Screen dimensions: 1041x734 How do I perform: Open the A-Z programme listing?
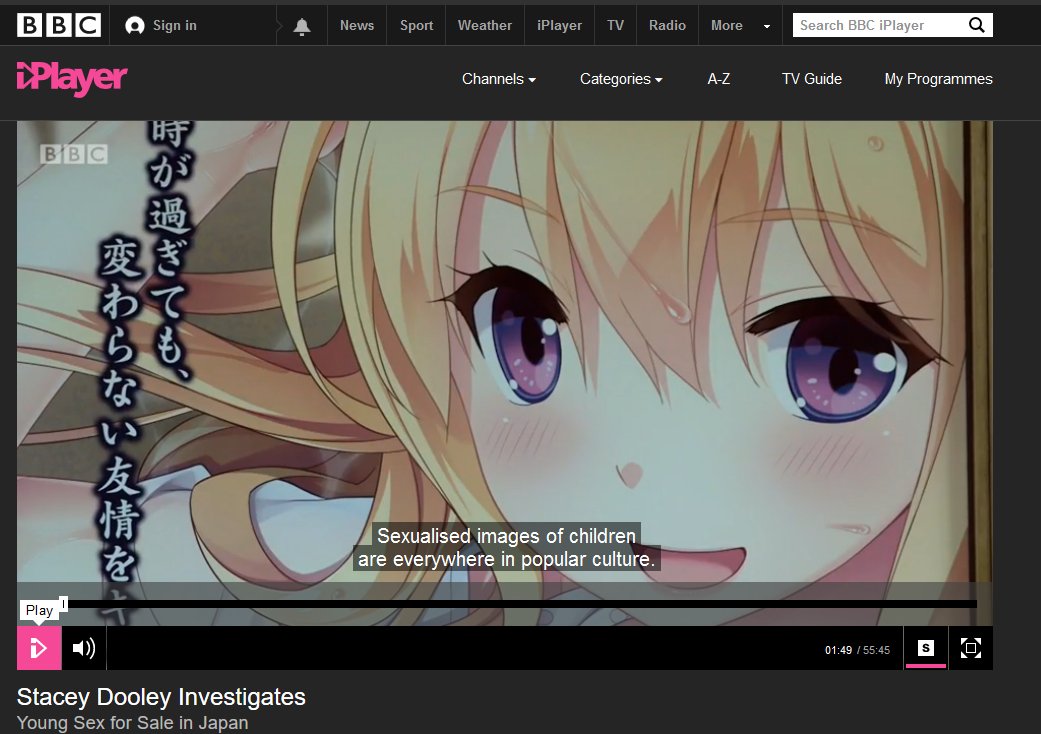point(718,79)
